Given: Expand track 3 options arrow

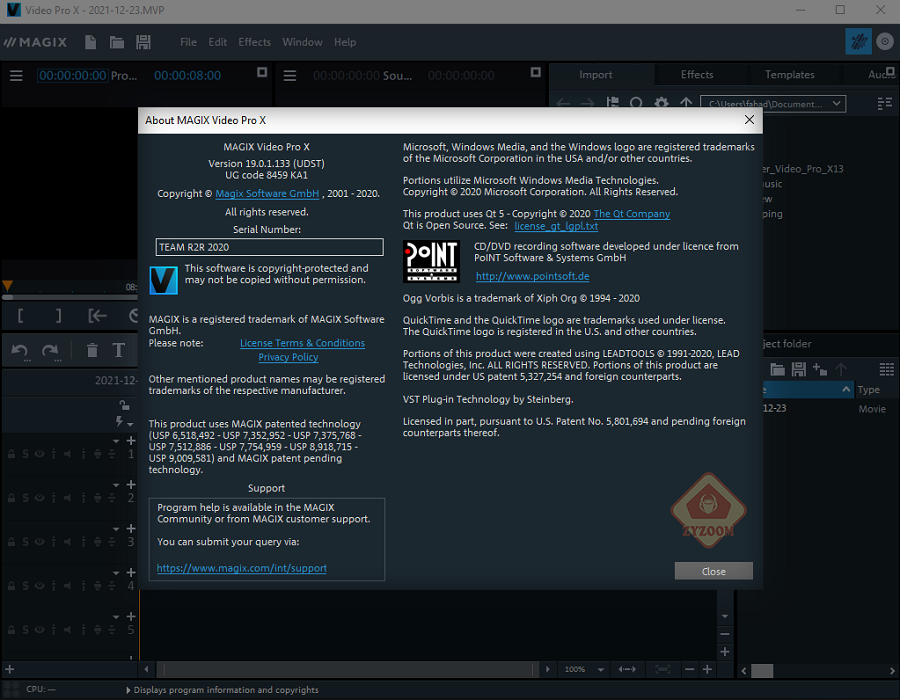Looking at the screenshot, I should pyautogui.click(x=117, y=529).
